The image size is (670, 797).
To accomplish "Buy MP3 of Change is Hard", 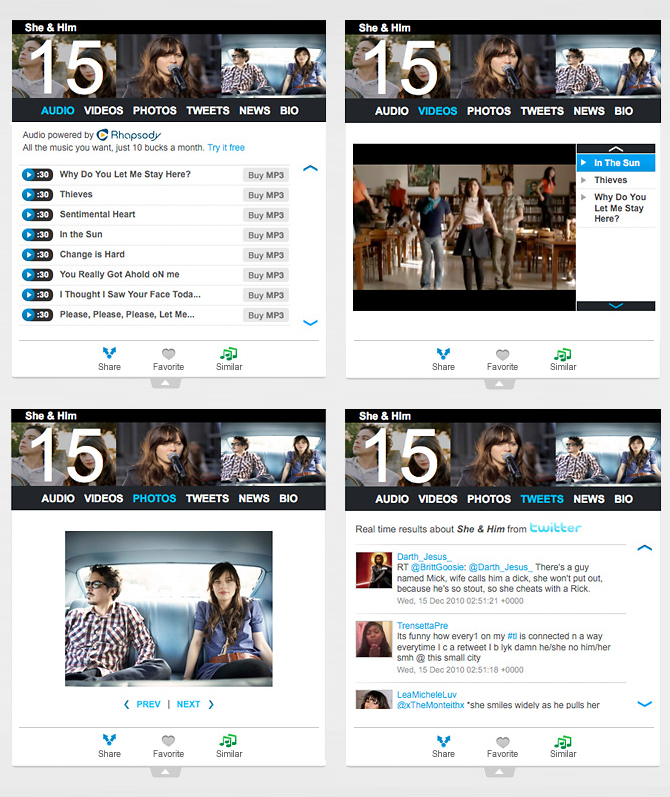I will coord(266,255).
